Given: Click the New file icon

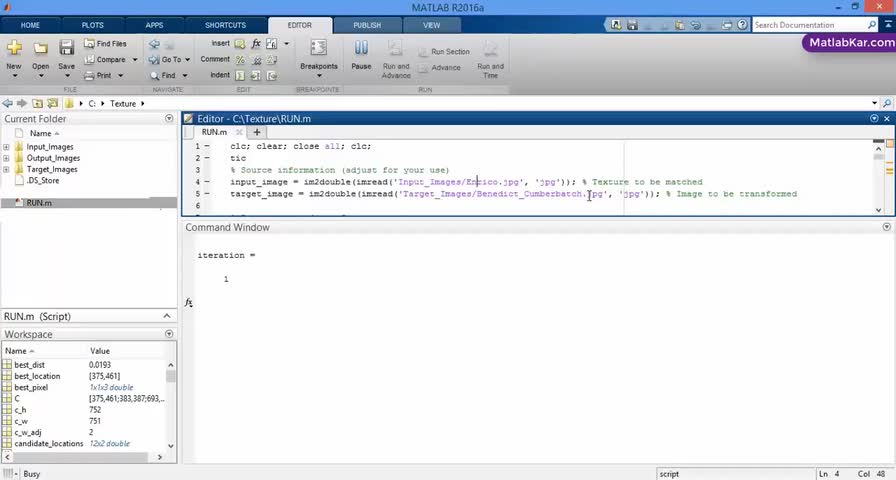Looking at the screenshot, I should point(14,48).
